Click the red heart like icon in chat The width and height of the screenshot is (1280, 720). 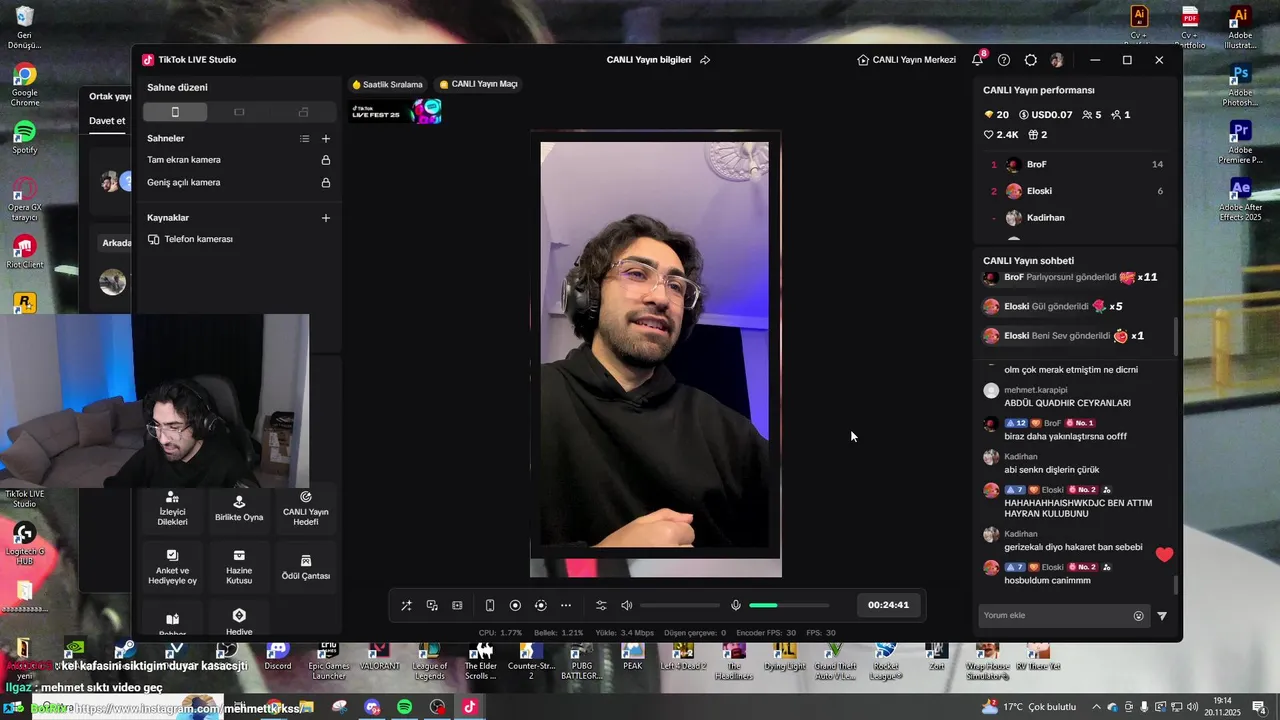point(1164,555)
